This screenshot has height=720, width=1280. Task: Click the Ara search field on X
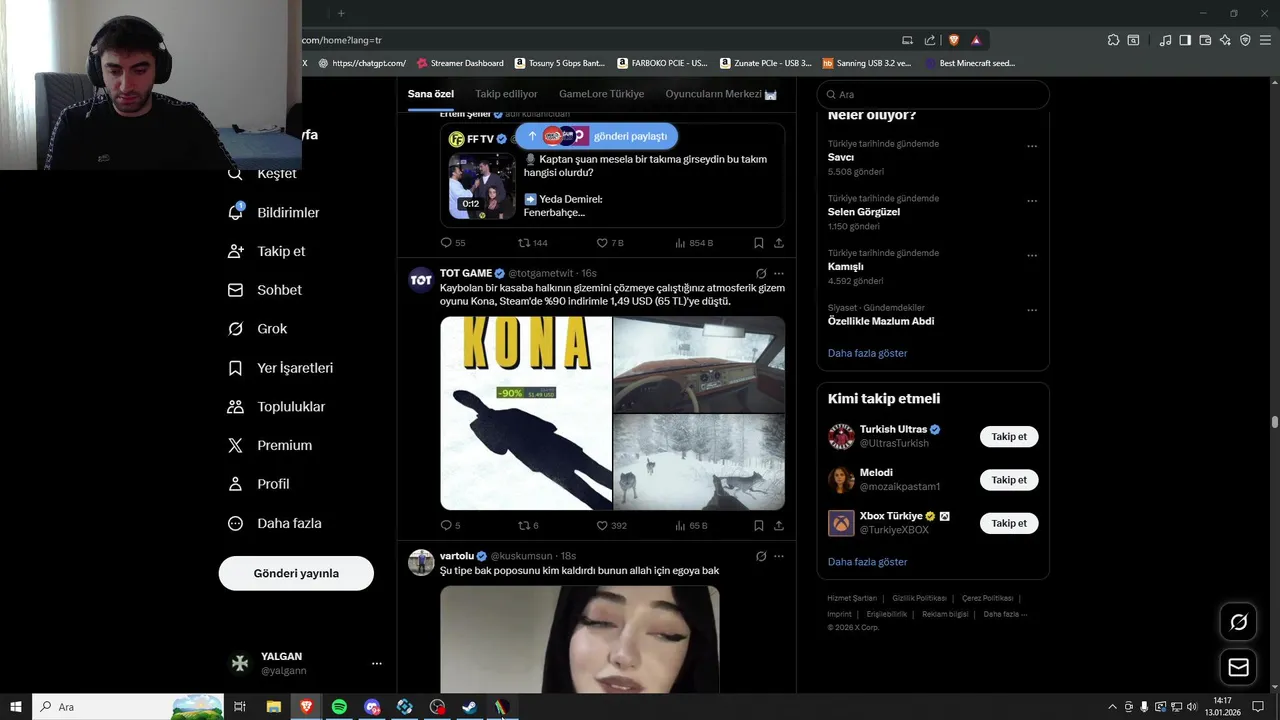click(x=933, y=94)
